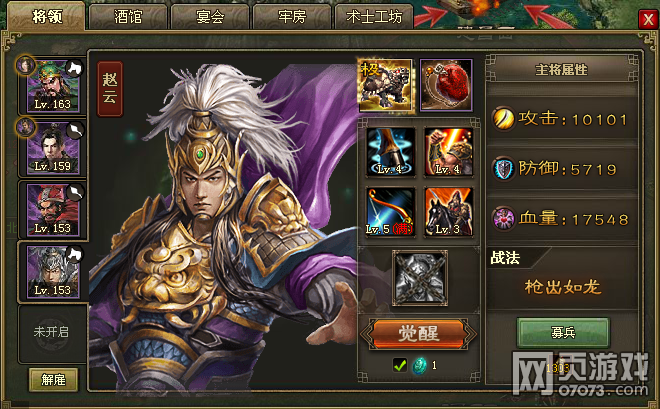Click the red gem pendant item icon
Screen dimensions: 660x409
click(x=446, y=86)
